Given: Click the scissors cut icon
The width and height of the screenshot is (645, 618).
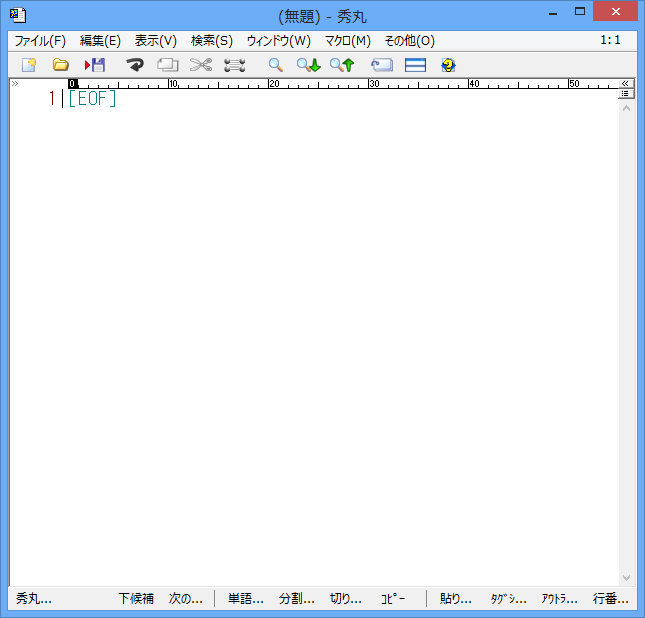Looking at the screenshot, I should 201,65.
